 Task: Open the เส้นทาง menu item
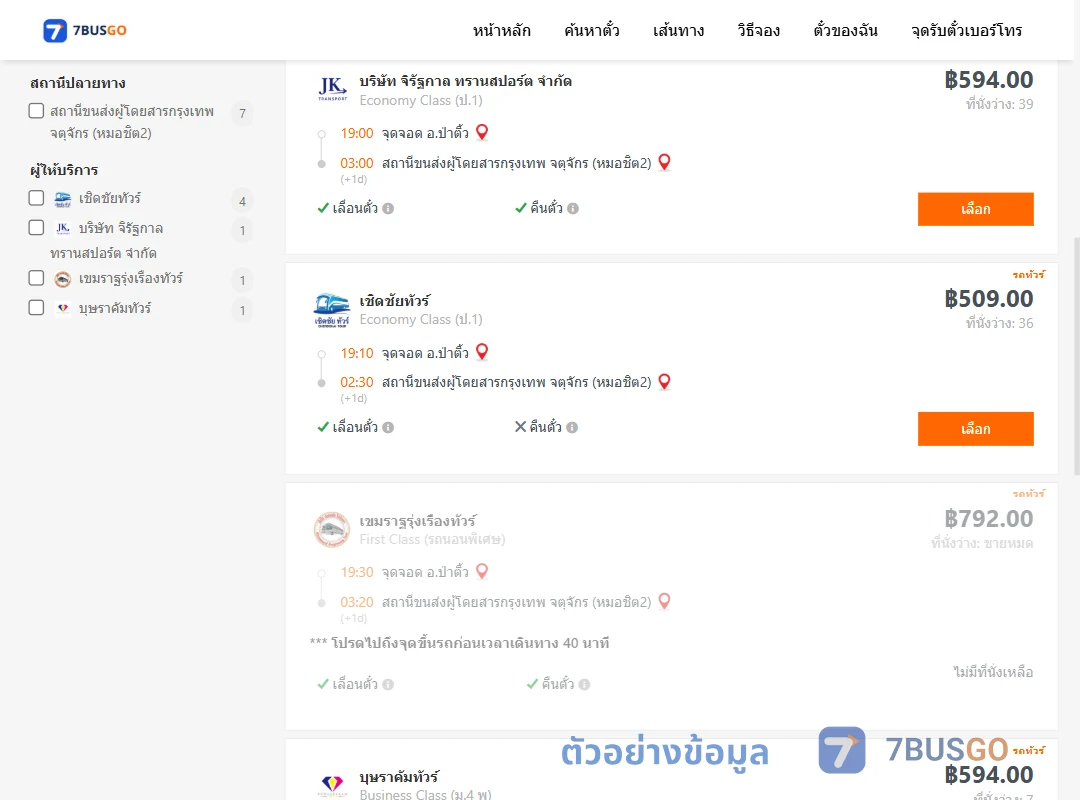678,30
